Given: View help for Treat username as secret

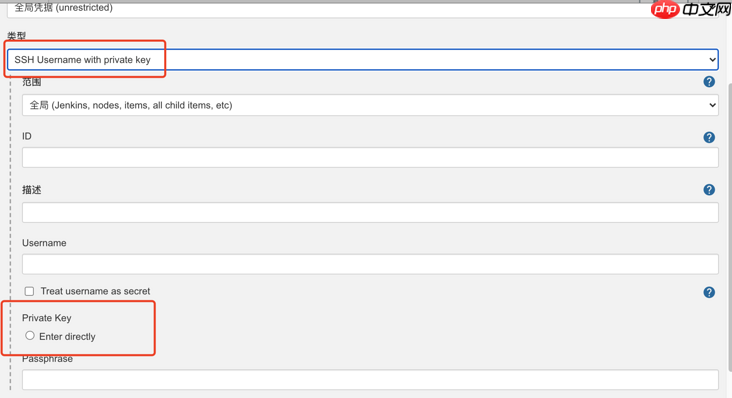Looking at the screenshot, I should pos(709,292).
